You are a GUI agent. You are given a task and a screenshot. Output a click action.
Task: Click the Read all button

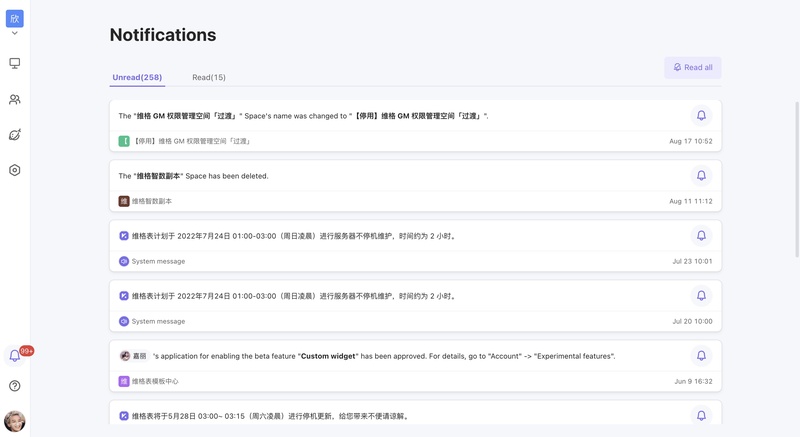pos(692,67)
